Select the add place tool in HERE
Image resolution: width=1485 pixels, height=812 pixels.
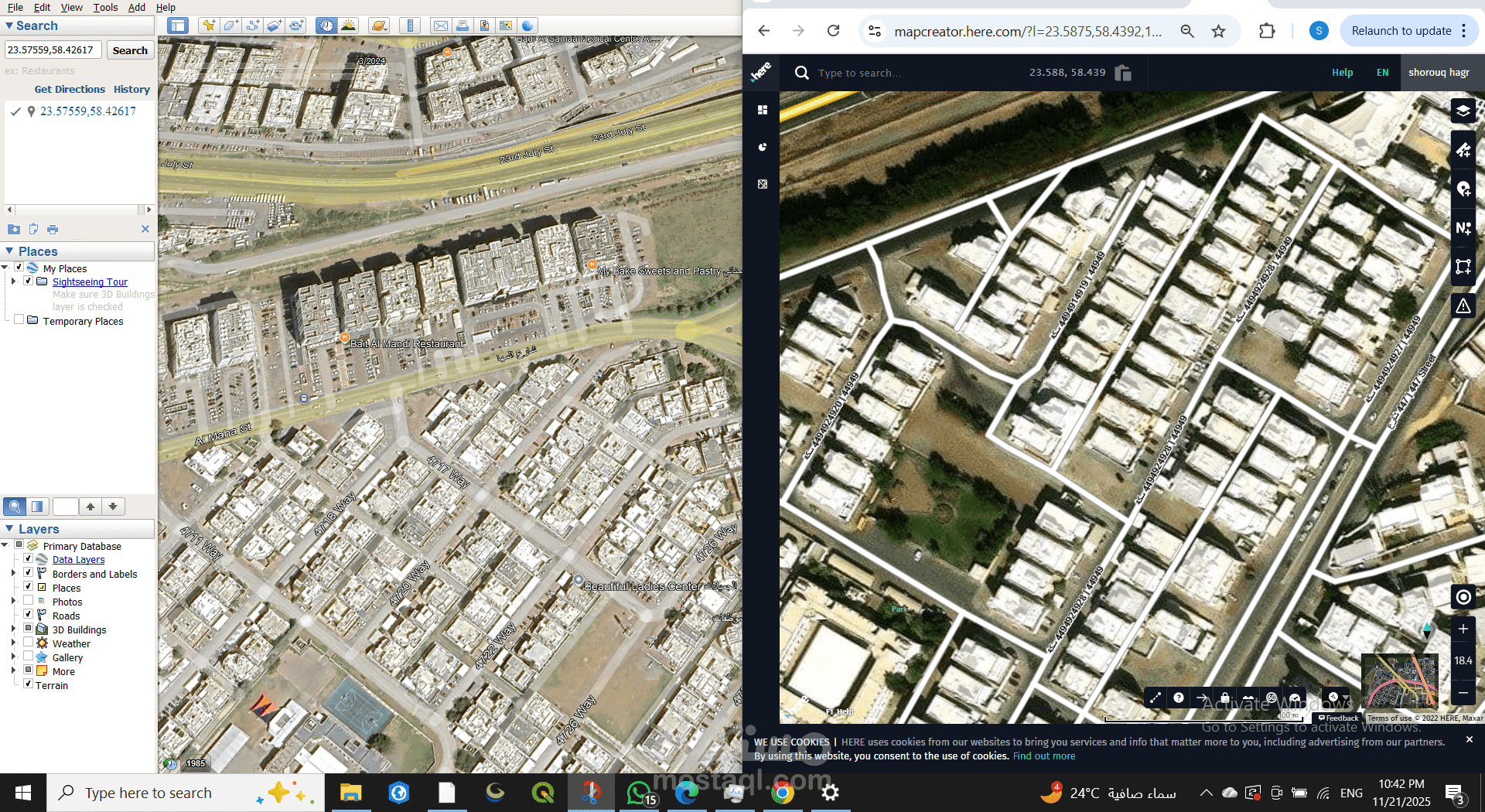[x=1463, y=189]
